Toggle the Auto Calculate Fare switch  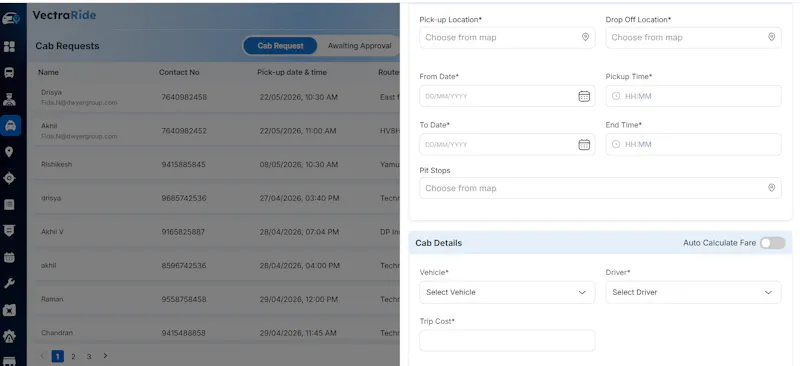click(772, 243)
